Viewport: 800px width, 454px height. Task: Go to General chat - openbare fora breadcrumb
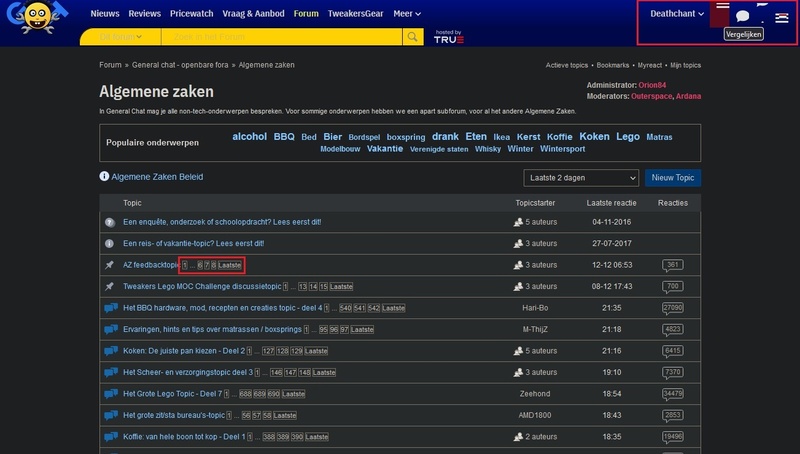pyautogui.click(x=180, y=65)
